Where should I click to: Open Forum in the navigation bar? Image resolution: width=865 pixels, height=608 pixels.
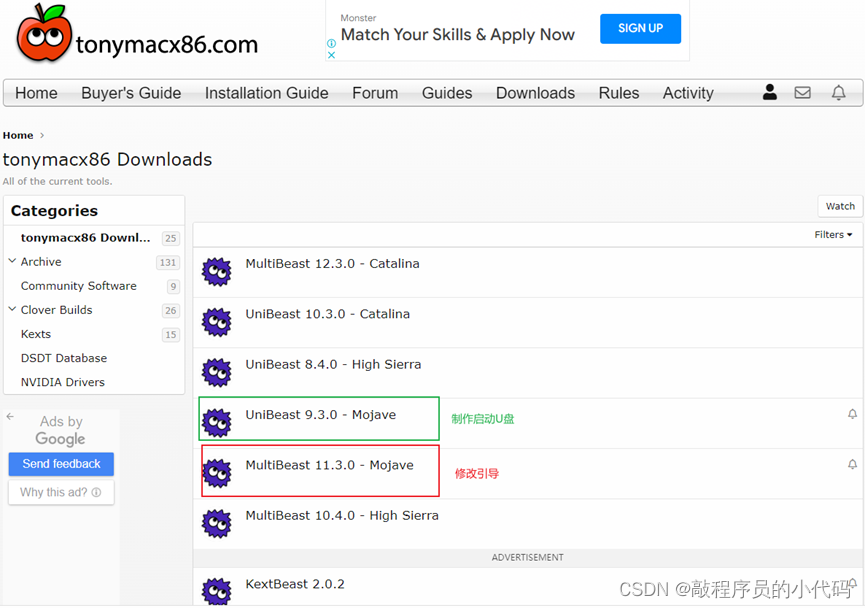pyautogui.click(x=375, y=93)
